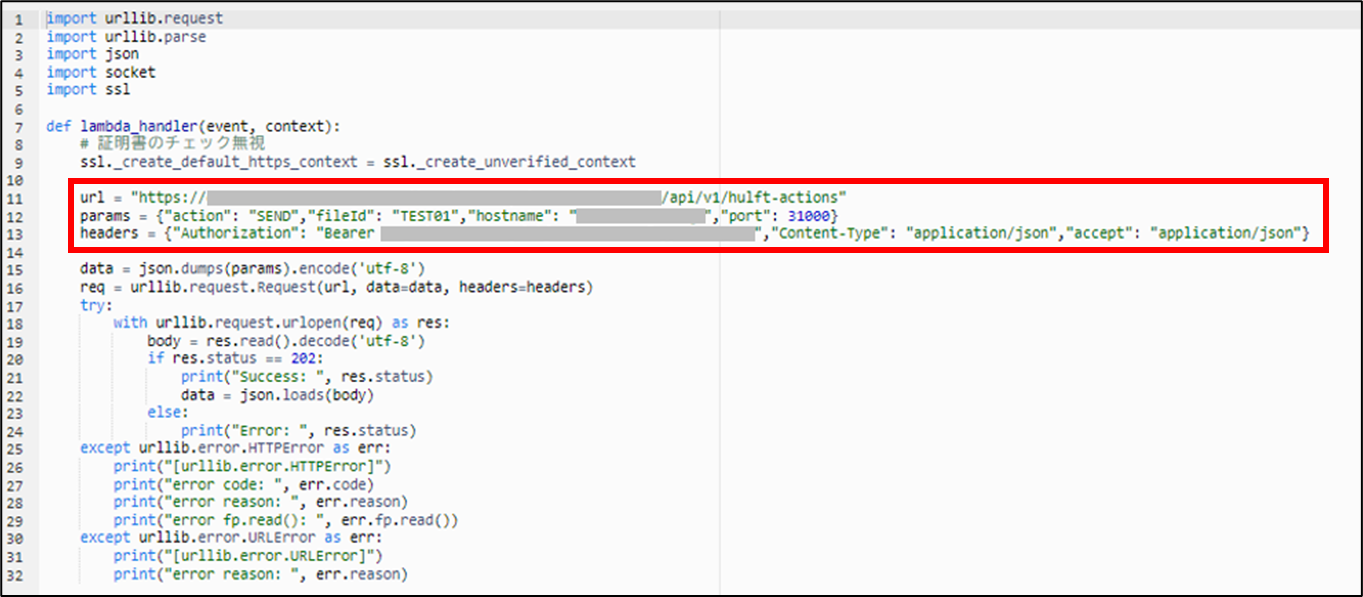Click line number 1 in the gutter
This screenshot has height=597, width=1363.
(x=24, y=17)
